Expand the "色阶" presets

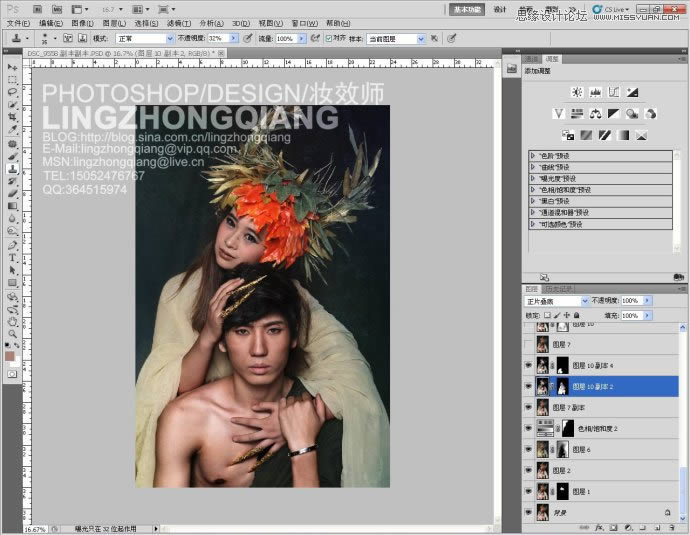[x=533, y=156]
